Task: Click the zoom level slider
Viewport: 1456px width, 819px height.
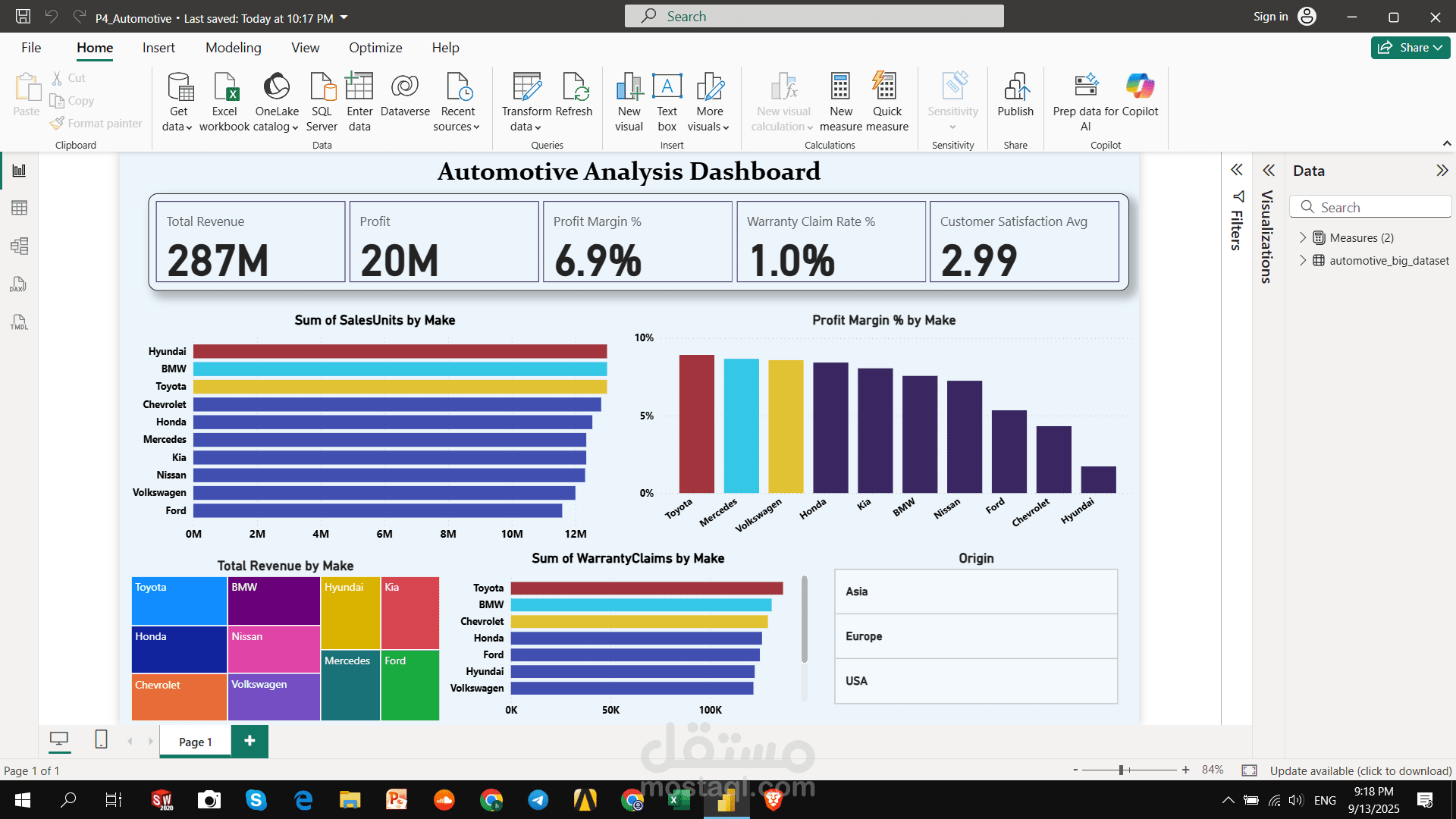Action: point(1121,770)
